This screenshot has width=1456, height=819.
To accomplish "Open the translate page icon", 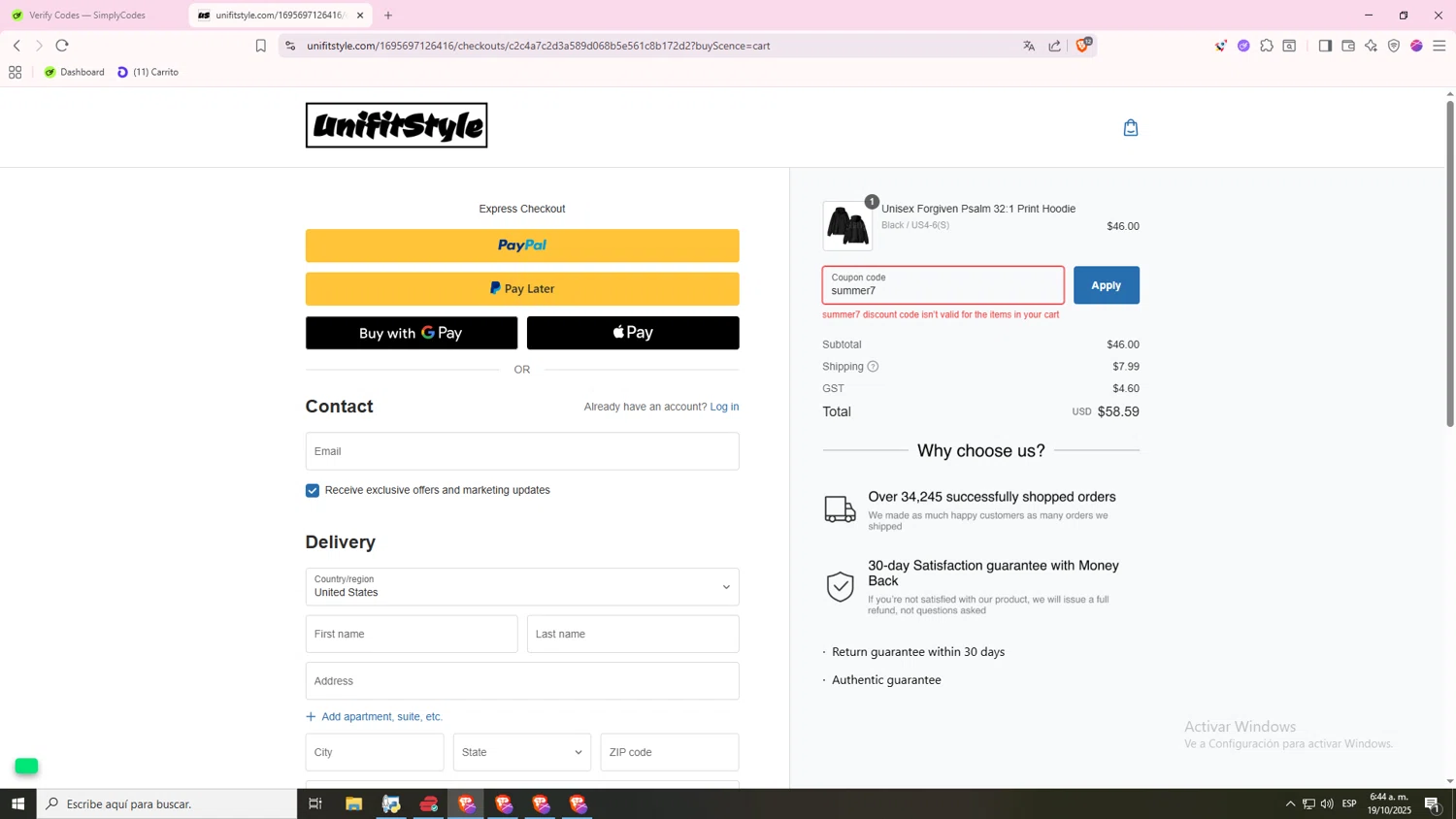I will (x=1029, y=46).
